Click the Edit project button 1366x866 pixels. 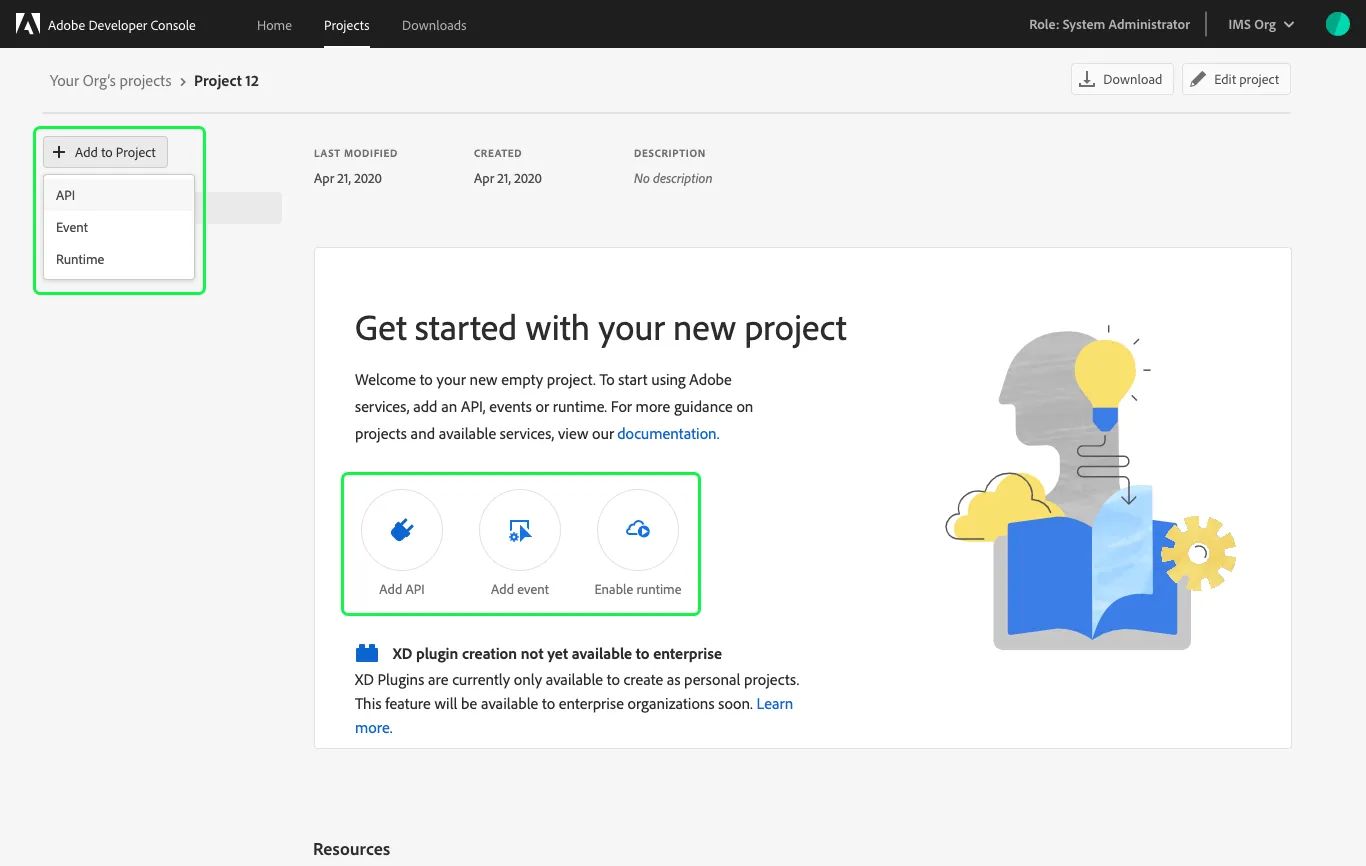tap(1236, 79)
